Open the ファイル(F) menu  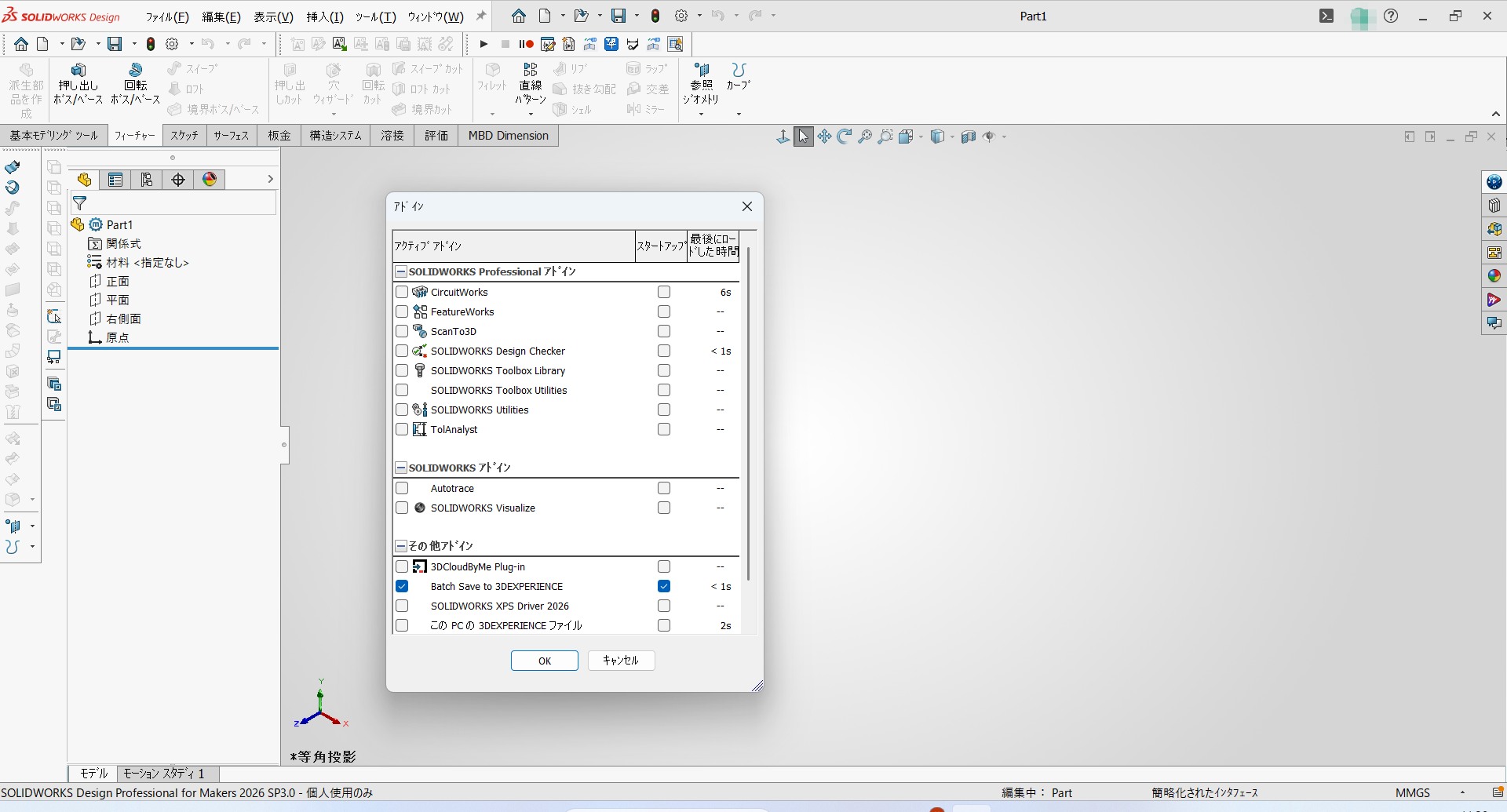167,16
